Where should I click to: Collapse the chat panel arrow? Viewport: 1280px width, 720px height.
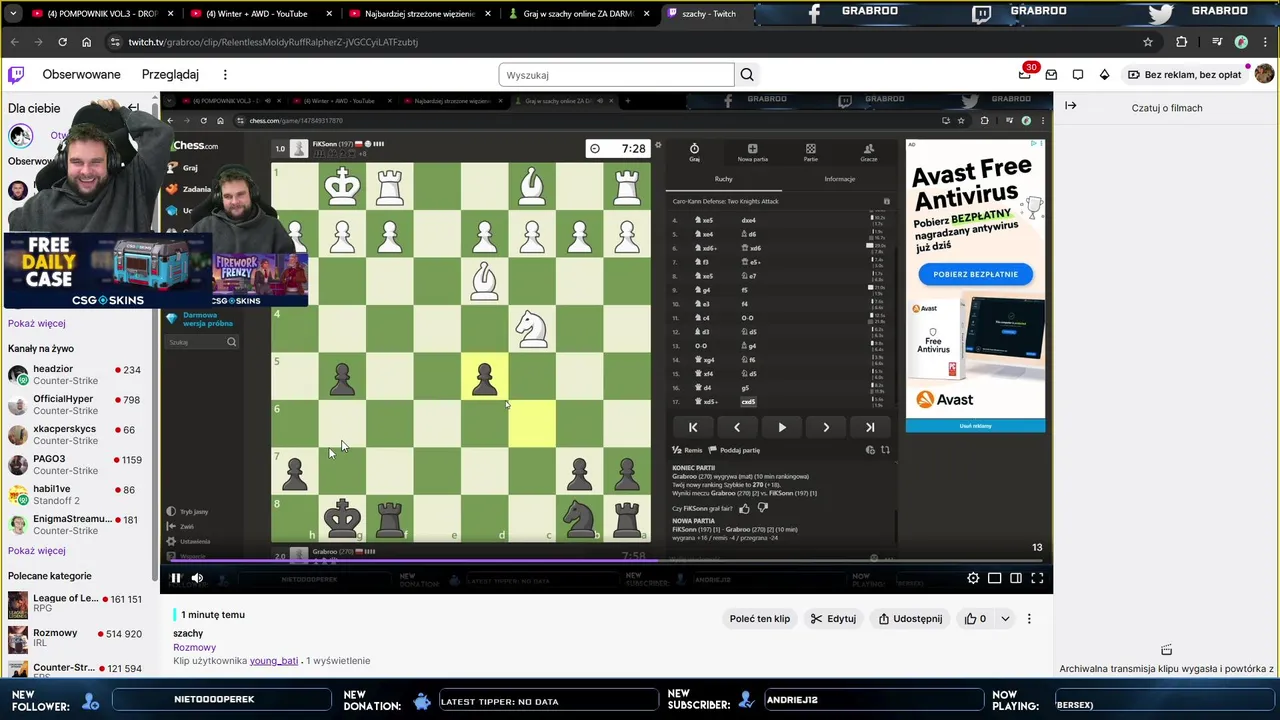[1070, 106]
